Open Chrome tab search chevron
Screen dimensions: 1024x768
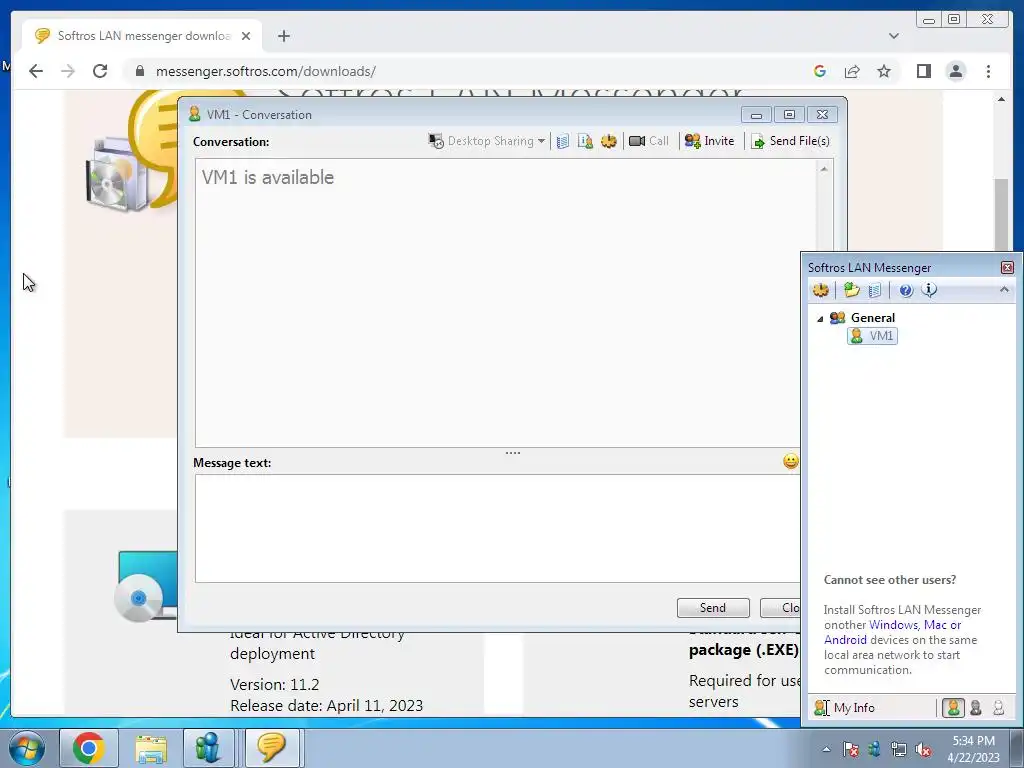tap(893, 36)
